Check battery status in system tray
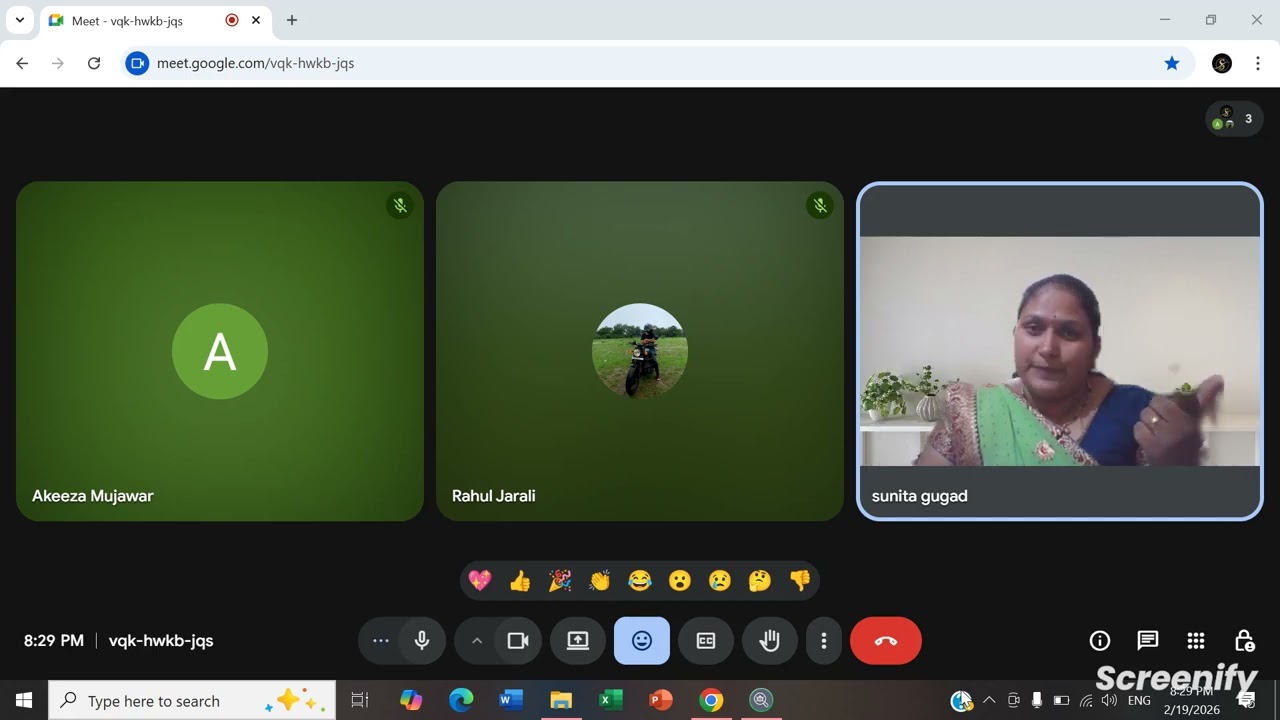 1061,700
